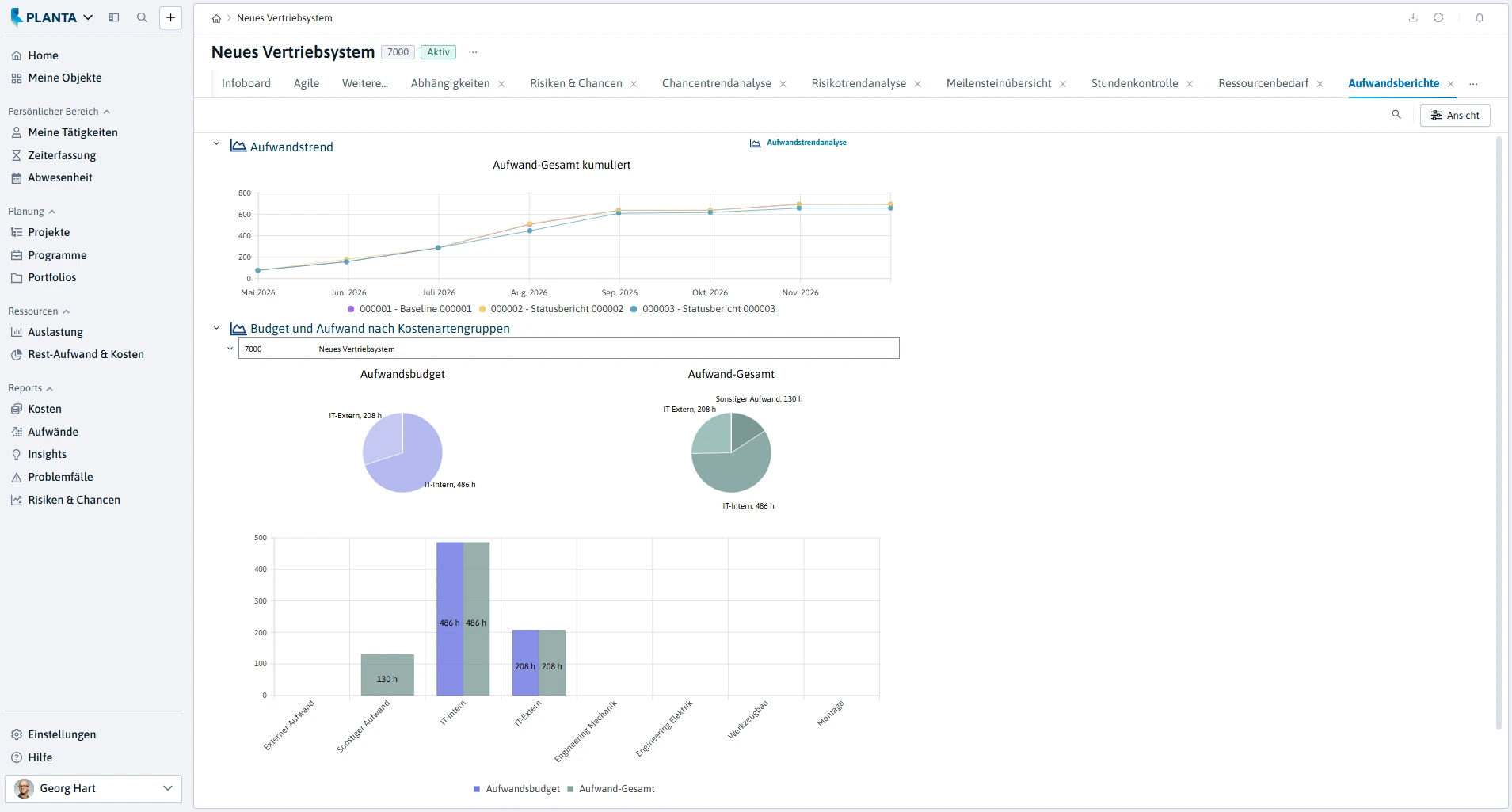Click the Aktiv status badge
The height and width of the screenshot is (812, 1512).
click(438, 52)
